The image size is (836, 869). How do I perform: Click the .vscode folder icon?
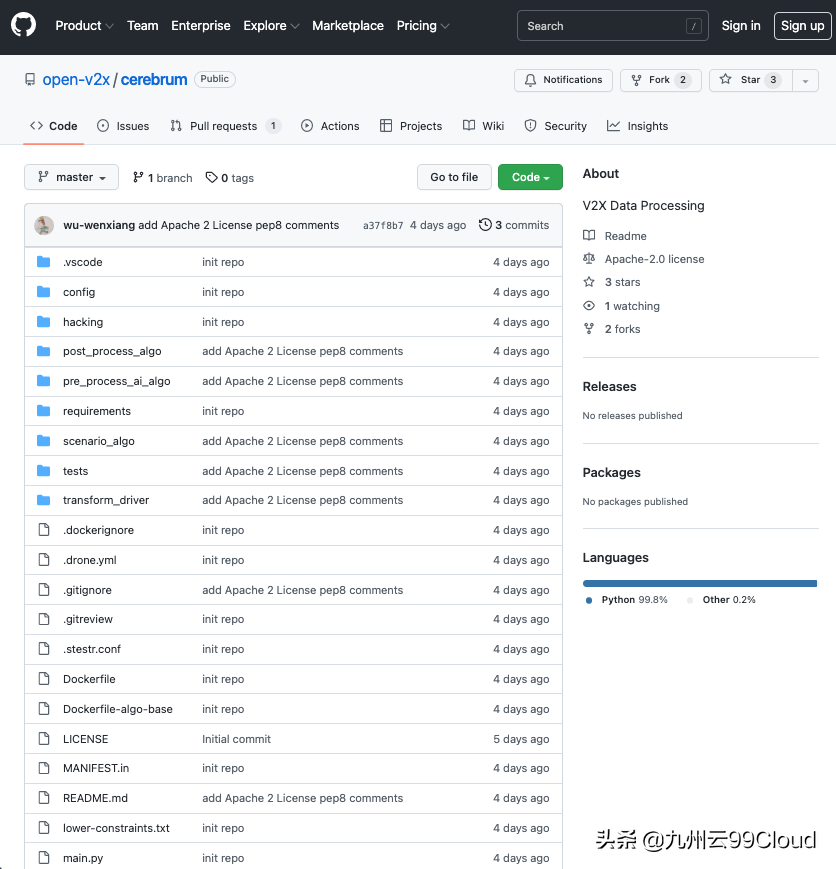coord(43,262)
